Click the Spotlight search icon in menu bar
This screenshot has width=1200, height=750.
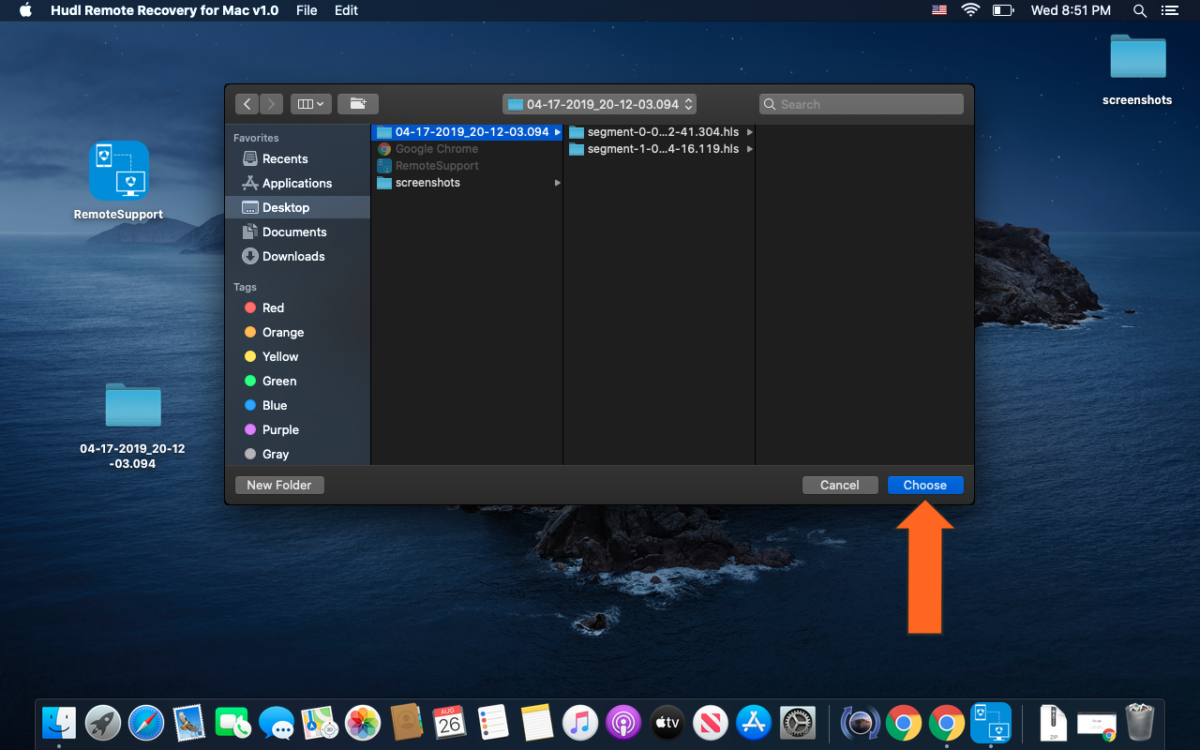tap(1140, 10)
